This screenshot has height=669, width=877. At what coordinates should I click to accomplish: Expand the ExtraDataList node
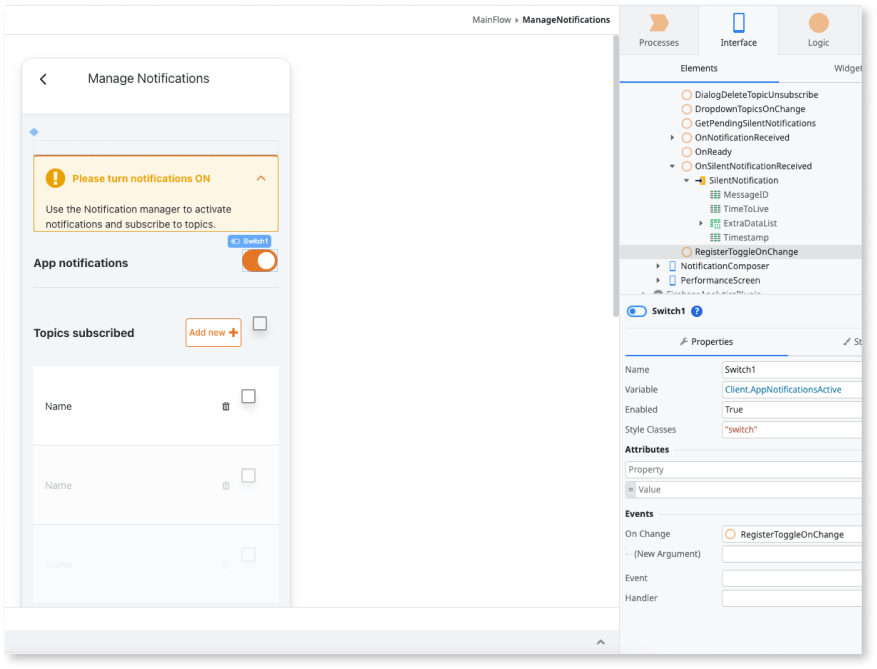(x=701, y=223)
